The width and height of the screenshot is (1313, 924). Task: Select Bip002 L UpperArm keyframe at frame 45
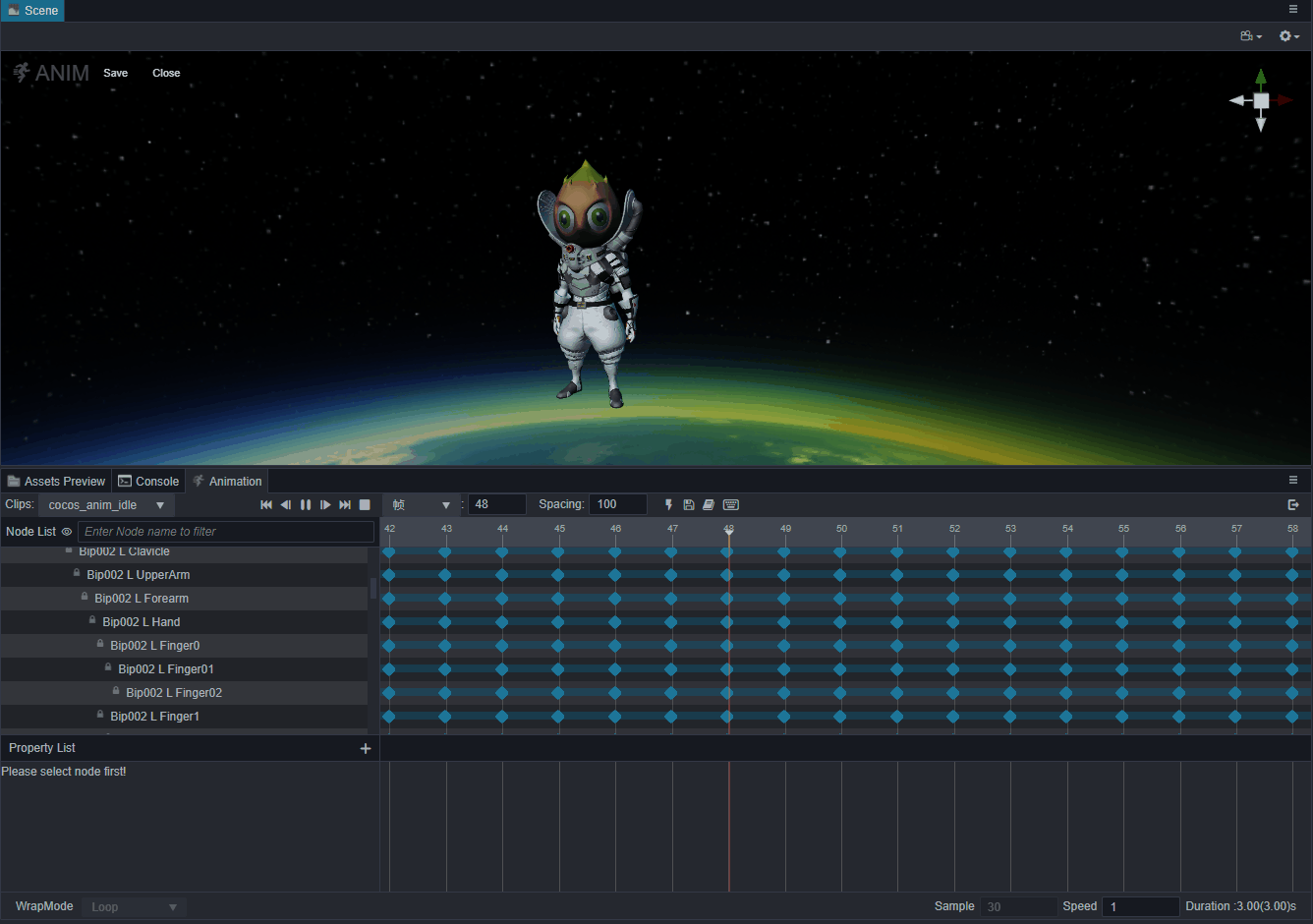tap(558, 575)
